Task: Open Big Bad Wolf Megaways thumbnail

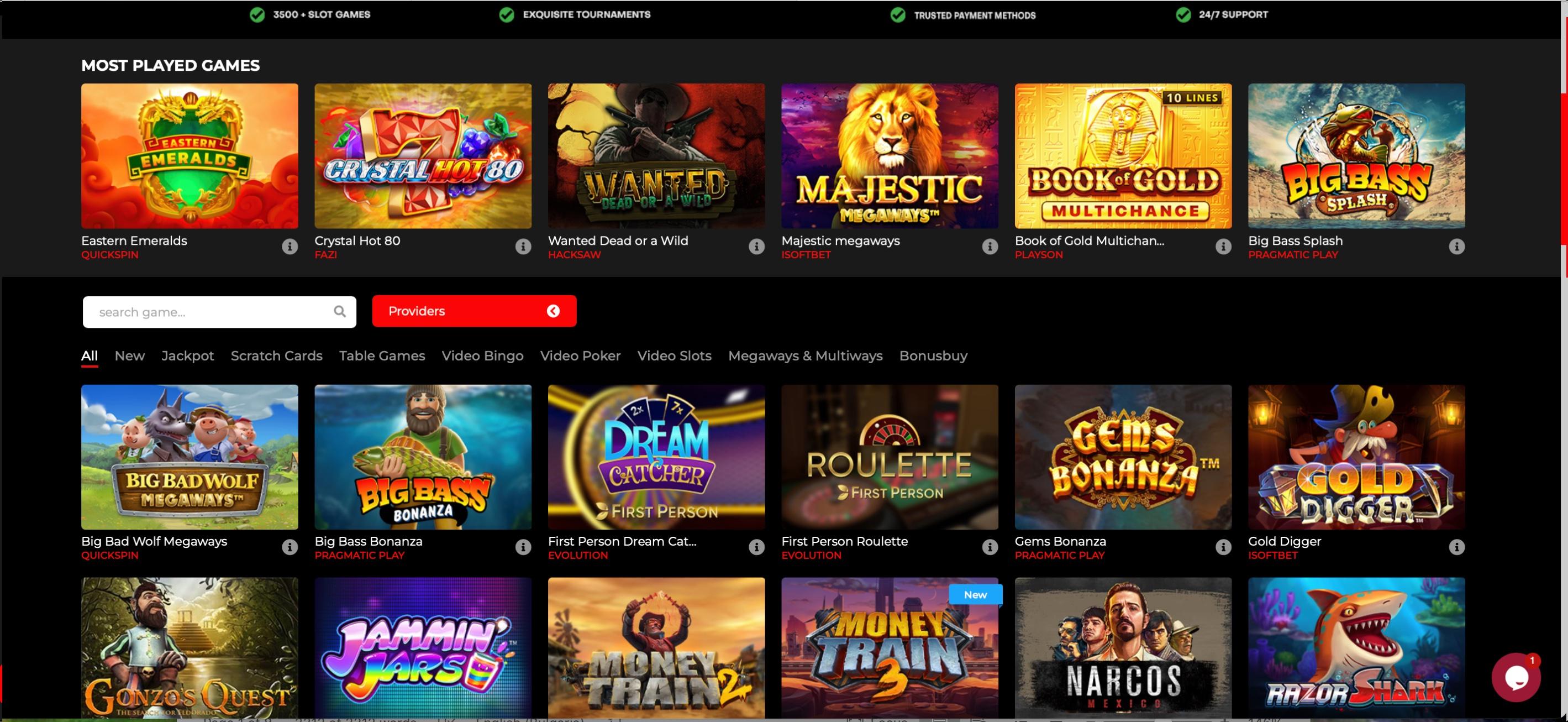Action: (190, 457)
